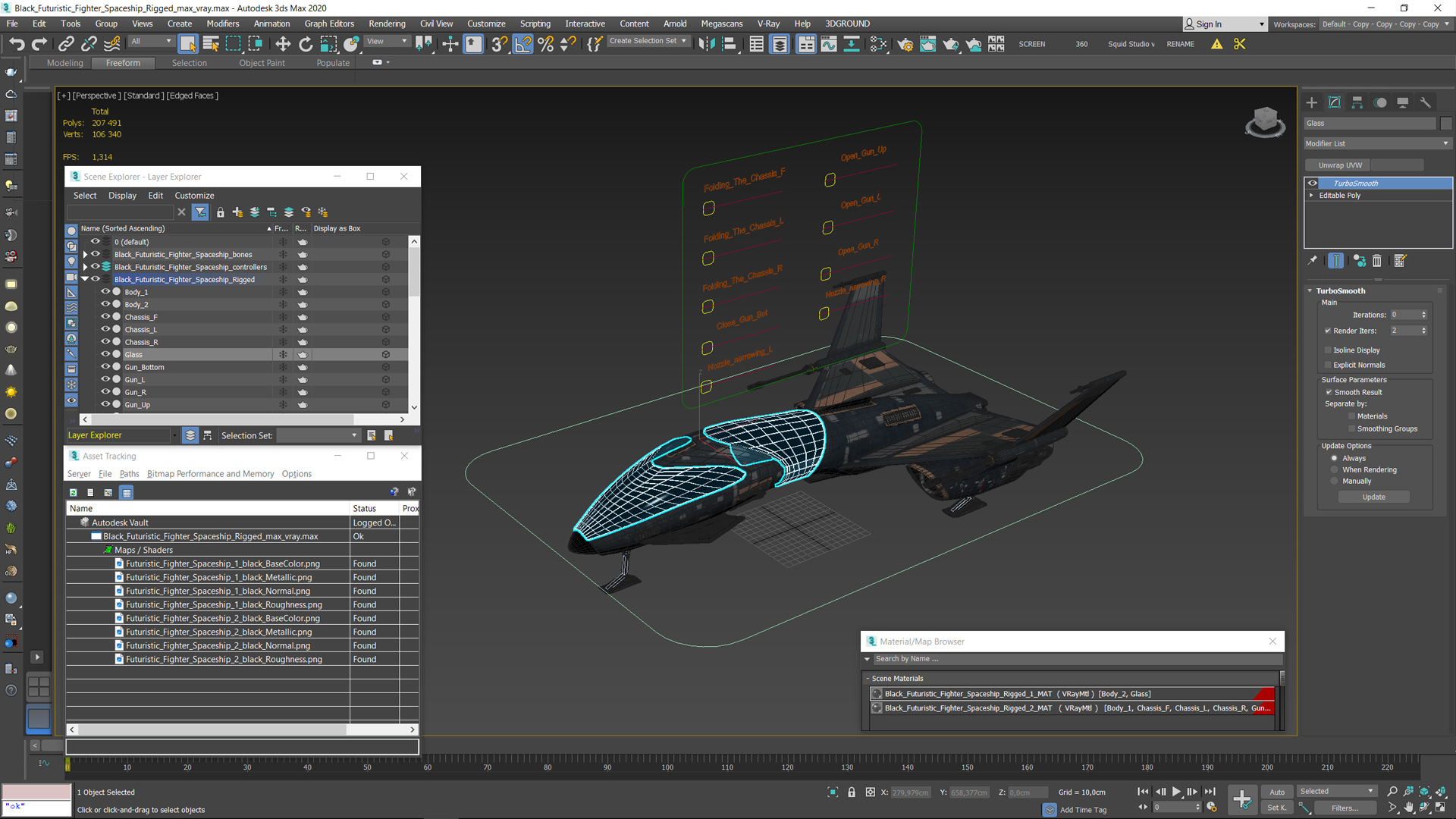The image size is (1456, 819).
Task: Open the Render Setup teapot icon
Action: coord(905,44)
